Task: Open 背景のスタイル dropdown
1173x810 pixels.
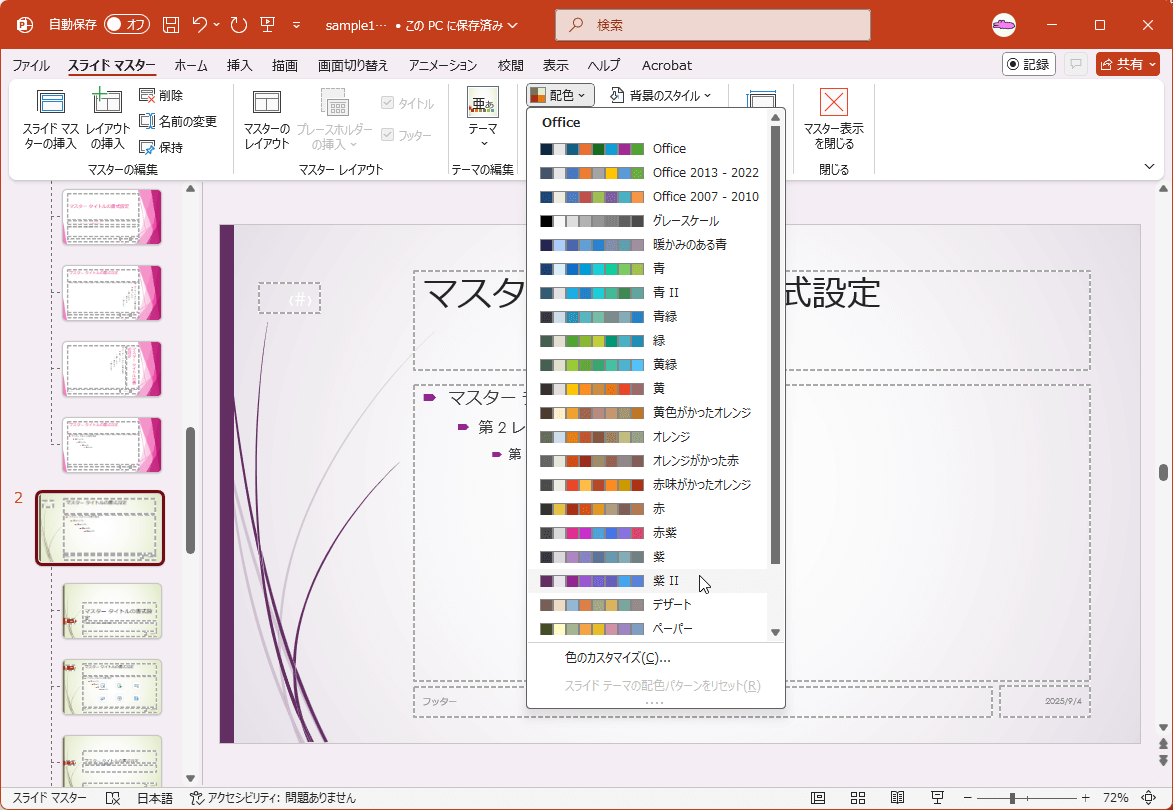Action: 661,95
